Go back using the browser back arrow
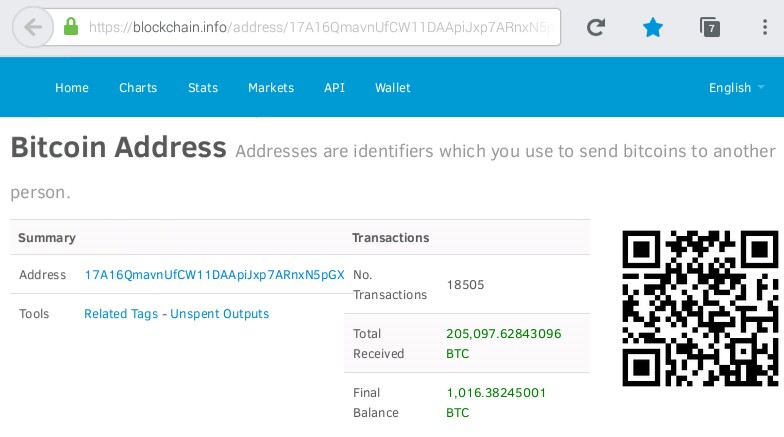The width and height of the screenshot is (784, 437). click(33, 27)
